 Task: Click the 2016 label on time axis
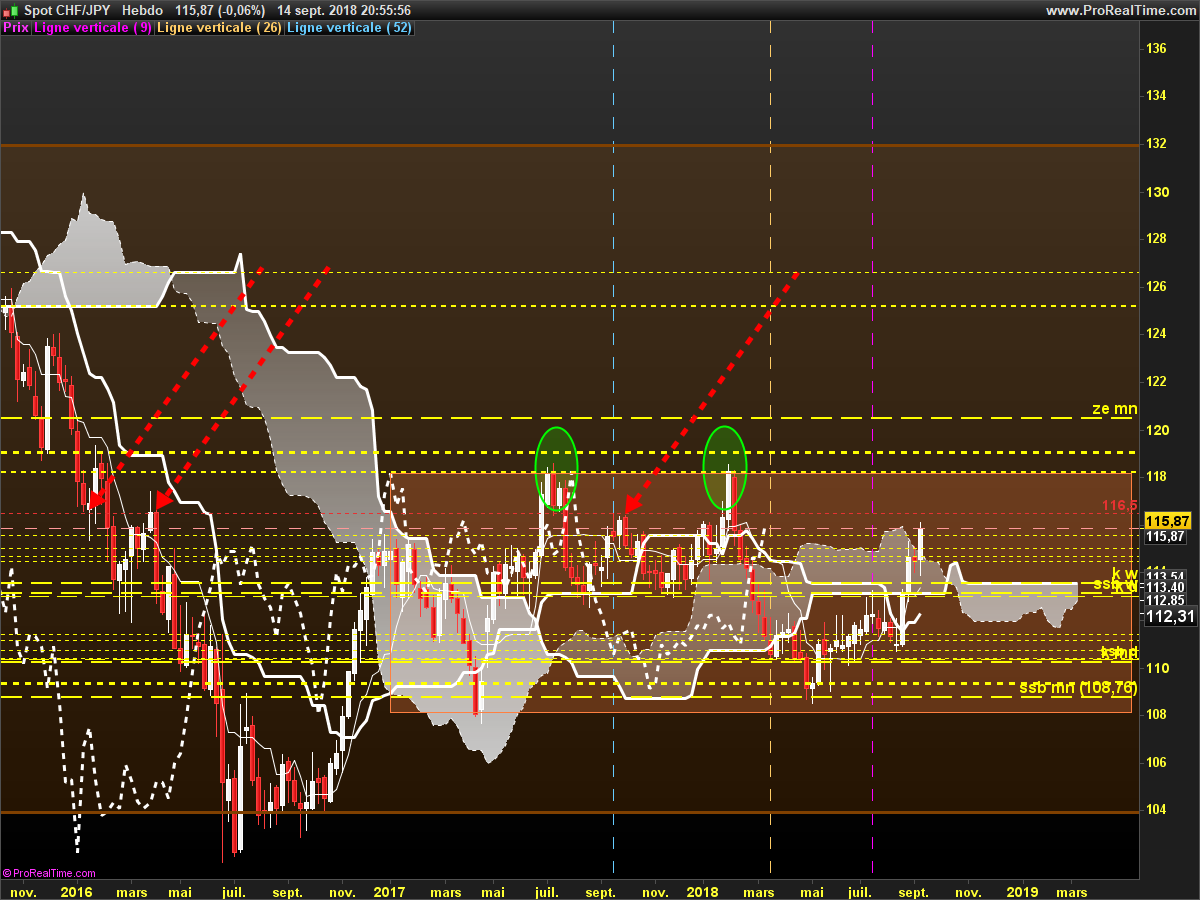click(77, 891)
